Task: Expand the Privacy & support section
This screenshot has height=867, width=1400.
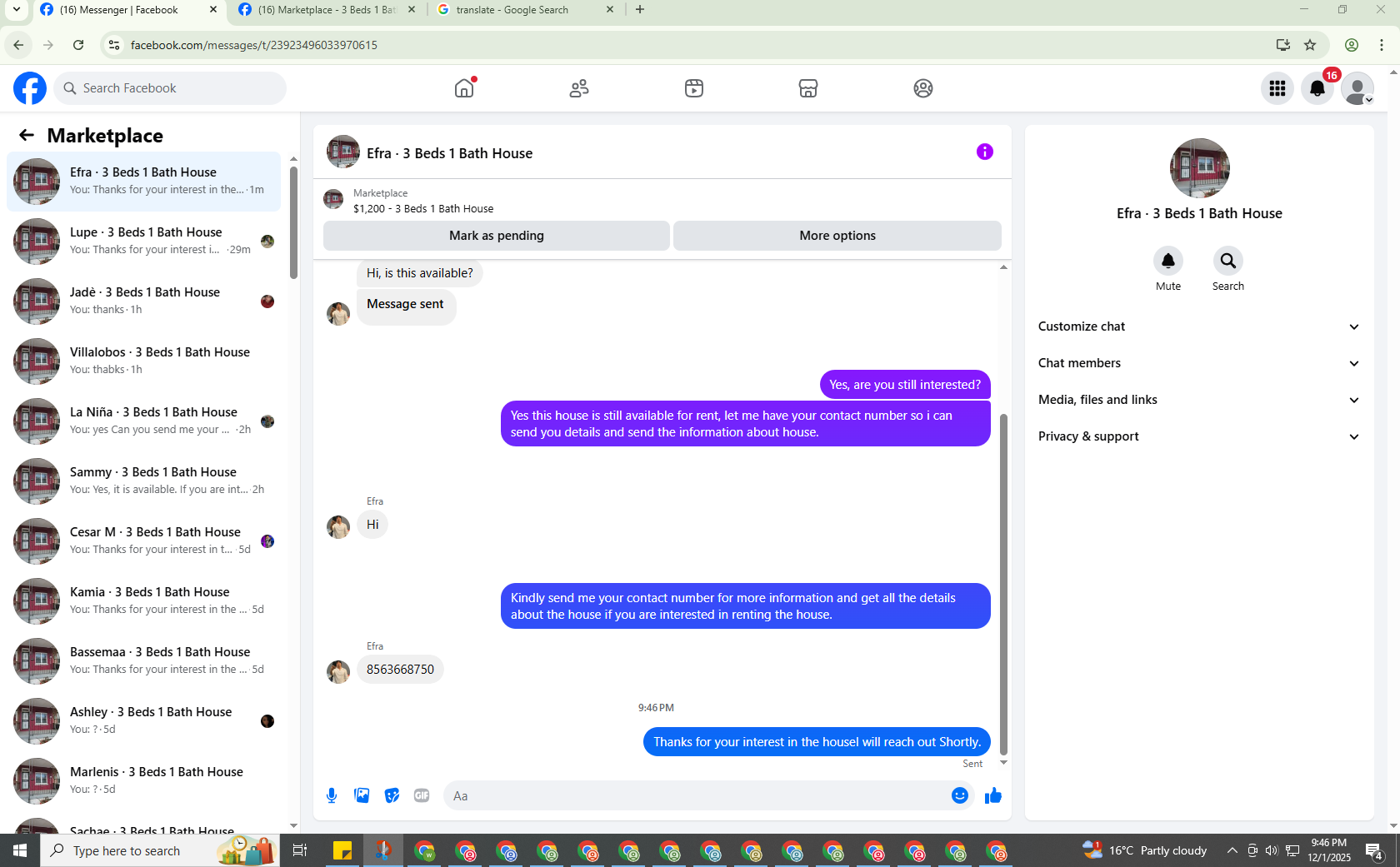Action: tap(1199, 436)
